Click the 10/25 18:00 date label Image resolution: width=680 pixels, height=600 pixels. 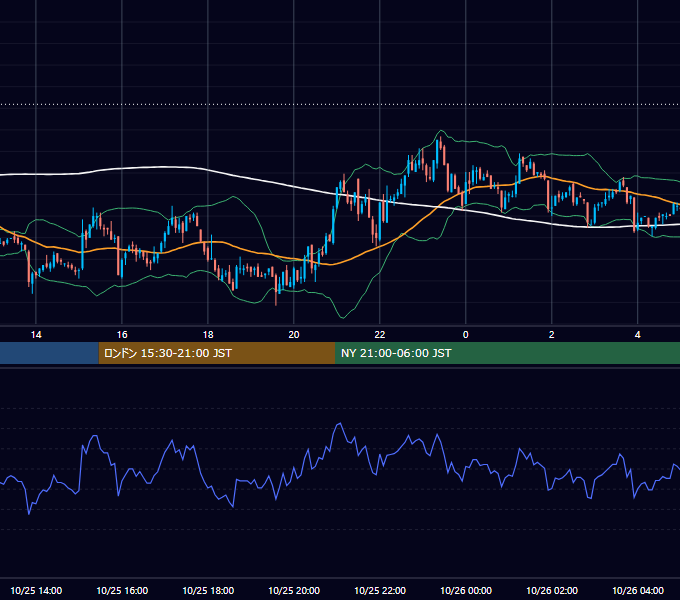click(x=208, y=590)
